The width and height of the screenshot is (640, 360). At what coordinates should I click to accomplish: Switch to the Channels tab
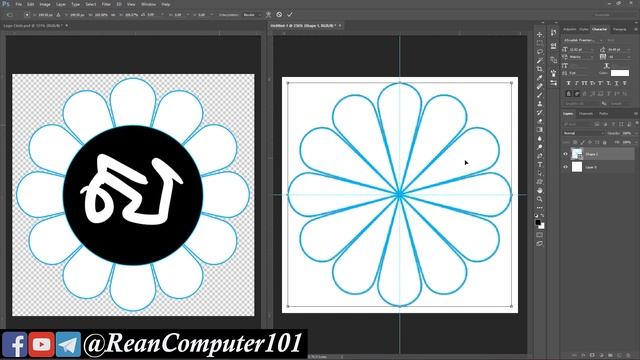coord(586,113)
